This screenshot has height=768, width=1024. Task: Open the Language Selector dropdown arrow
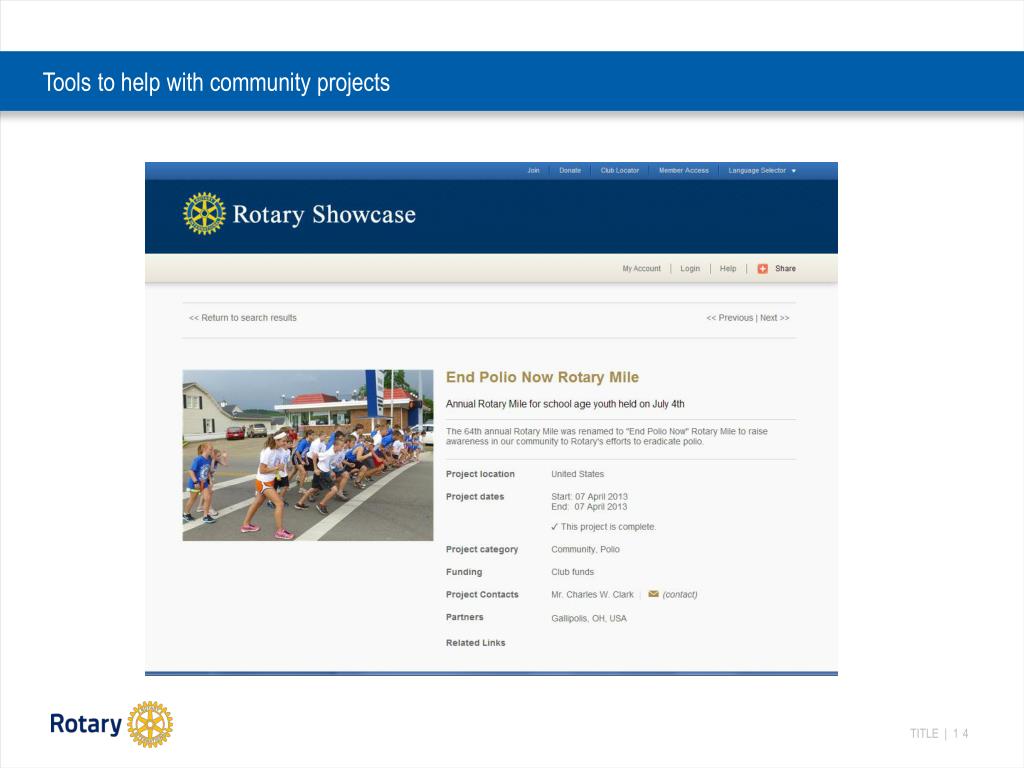[x=793, y=171]
